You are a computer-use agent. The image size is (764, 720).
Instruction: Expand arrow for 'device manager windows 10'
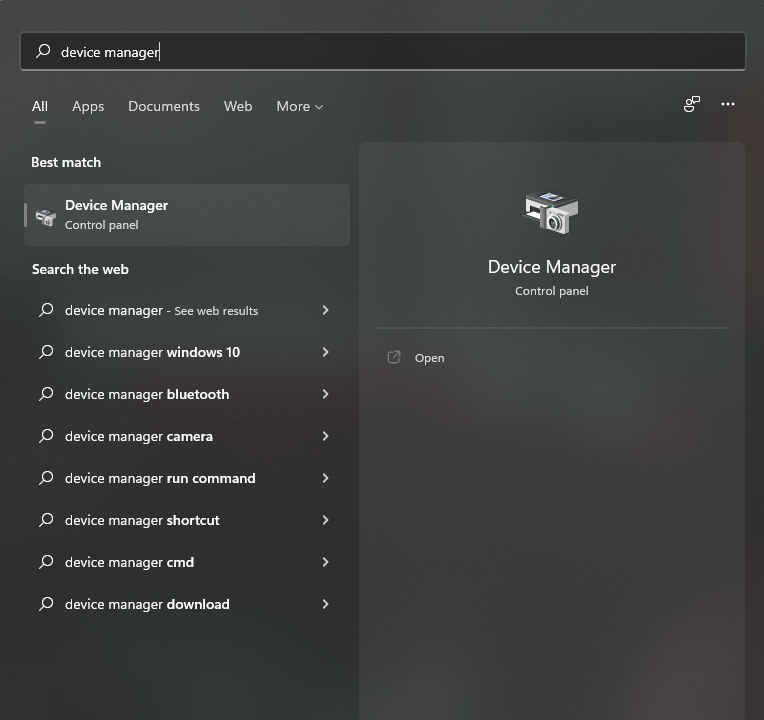pyautogui.click(x=325, y=352)
